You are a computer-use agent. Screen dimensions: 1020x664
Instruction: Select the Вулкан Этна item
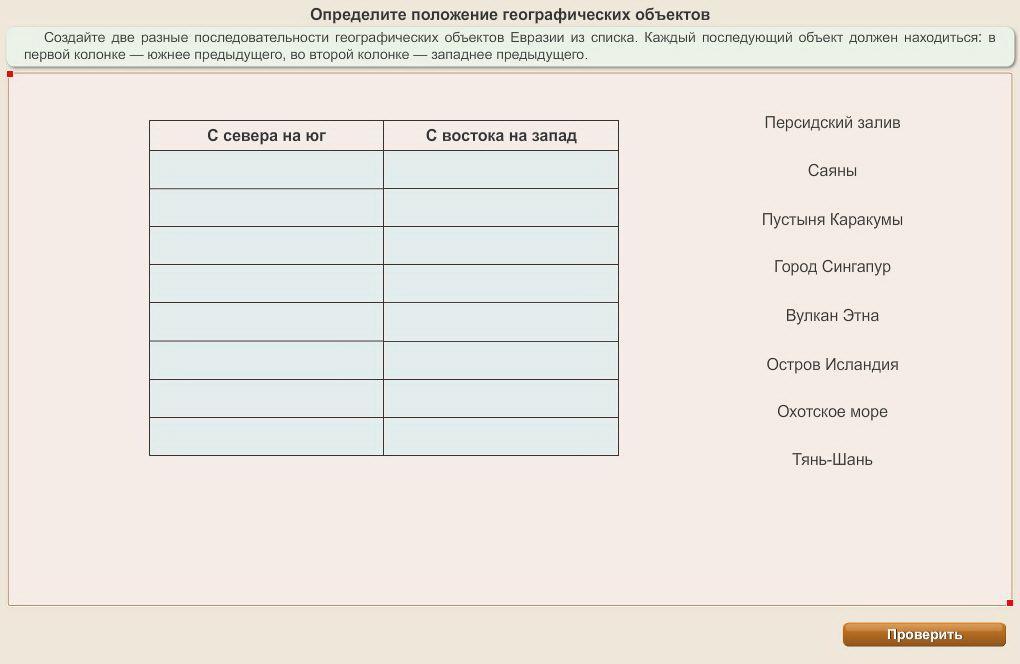pos(832,315)
